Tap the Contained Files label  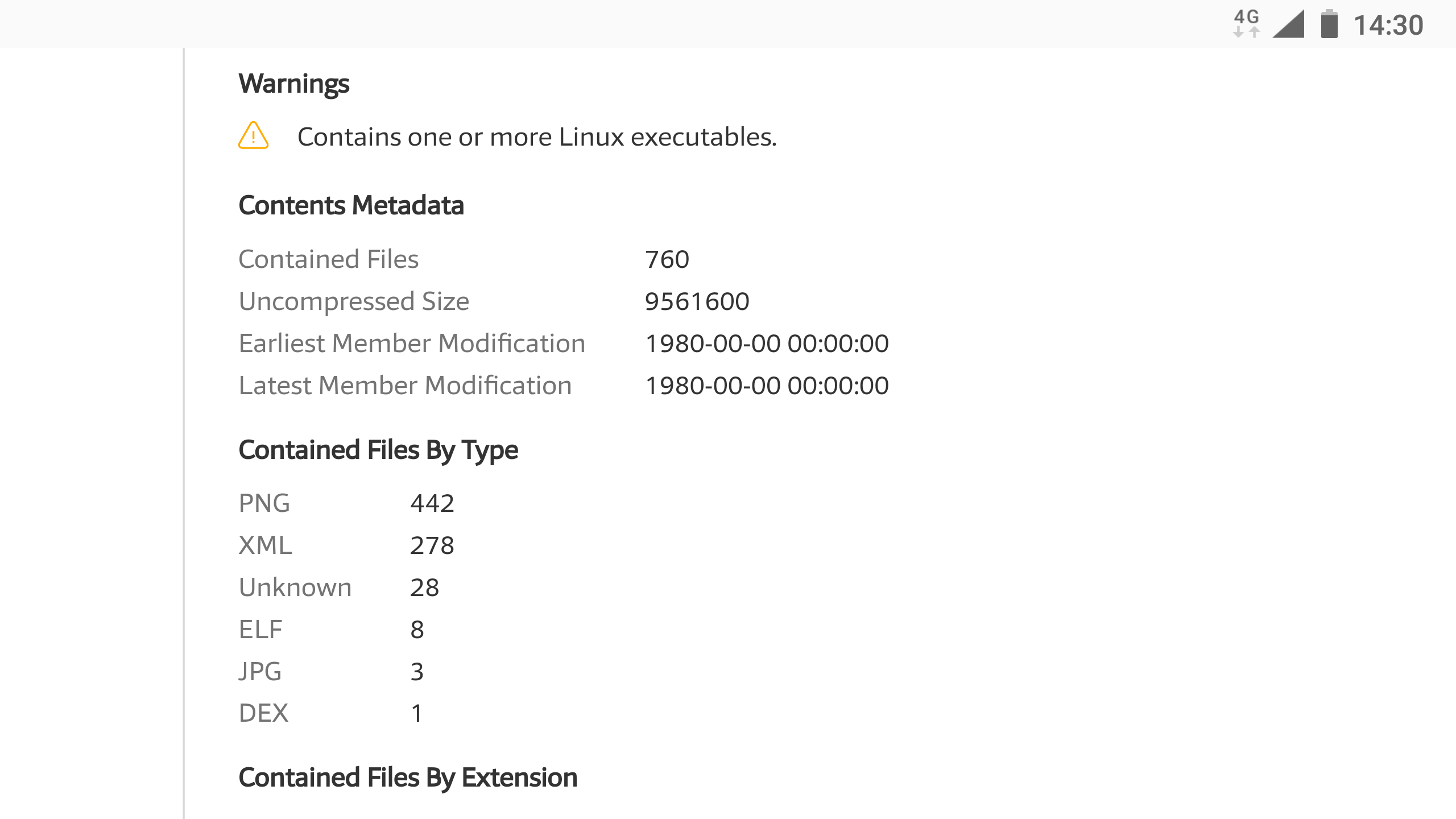pyautogui.click(x=328, y=259)
